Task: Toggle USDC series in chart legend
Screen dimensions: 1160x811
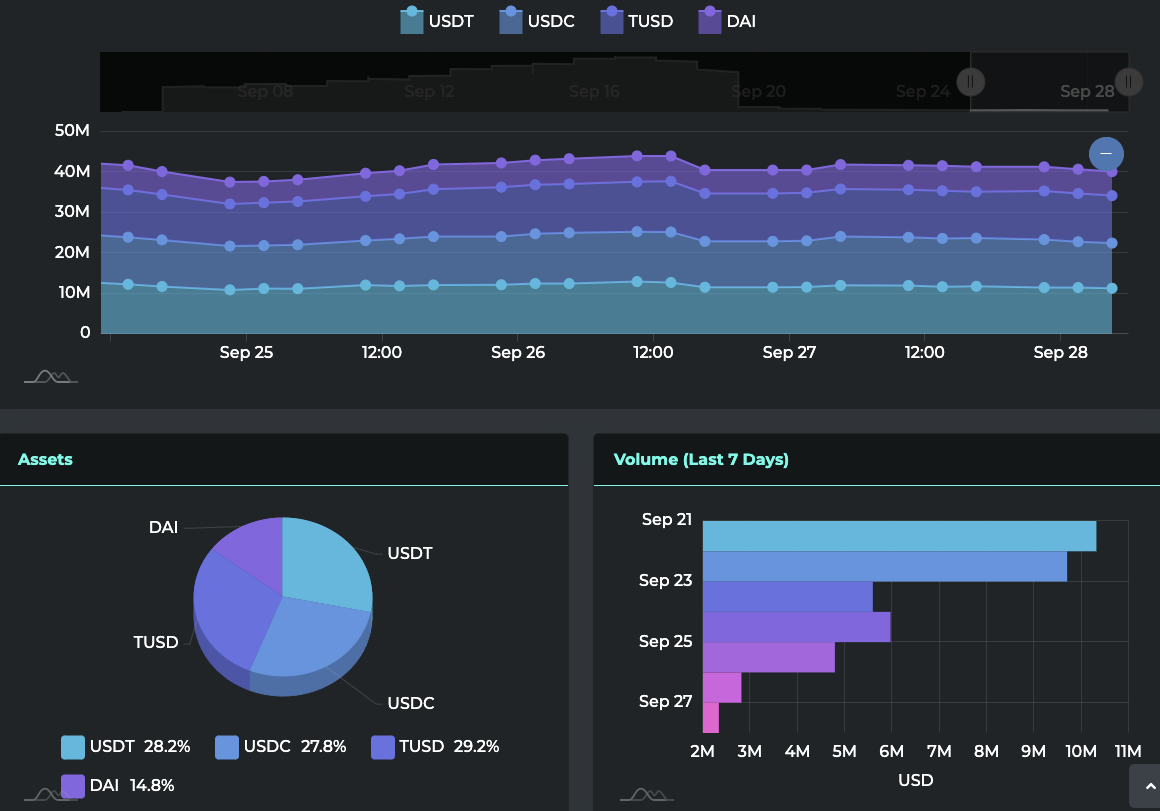Action: 536,21
